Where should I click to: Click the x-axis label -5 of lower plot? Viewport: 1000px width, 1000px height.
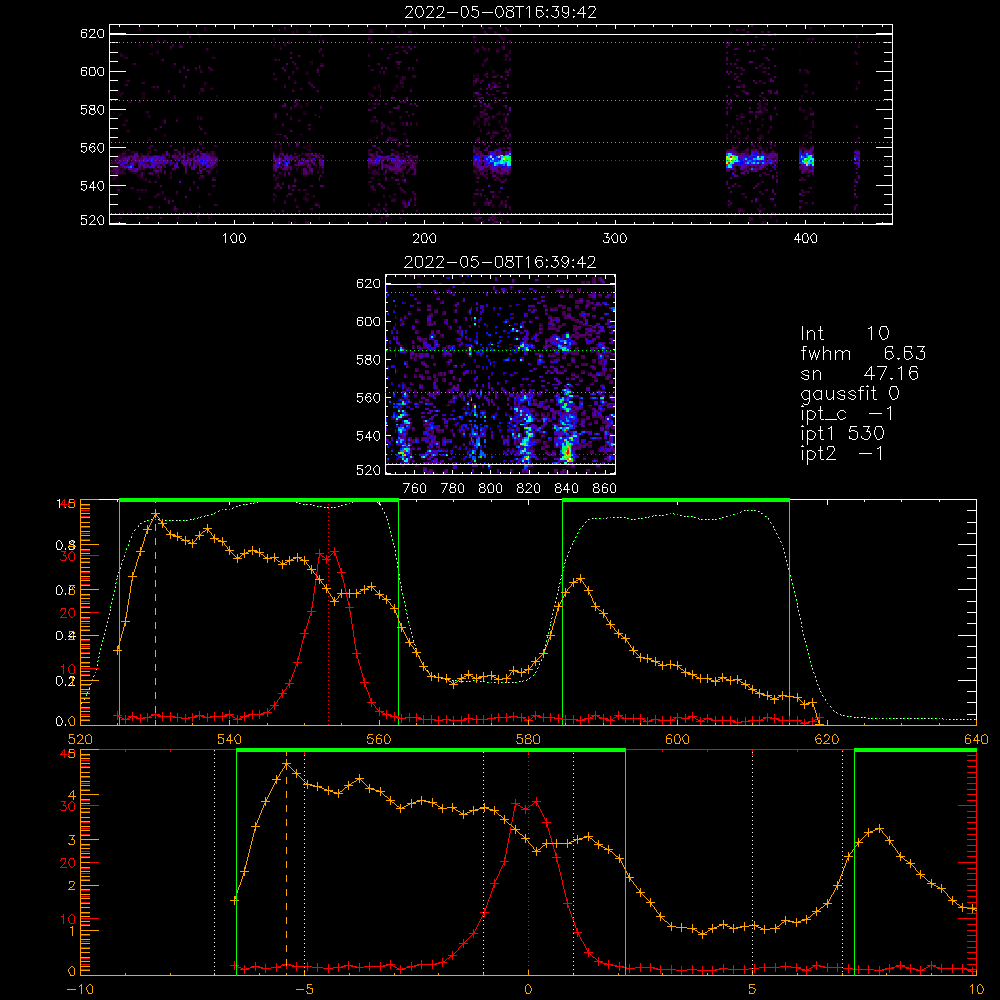point(304,989)
